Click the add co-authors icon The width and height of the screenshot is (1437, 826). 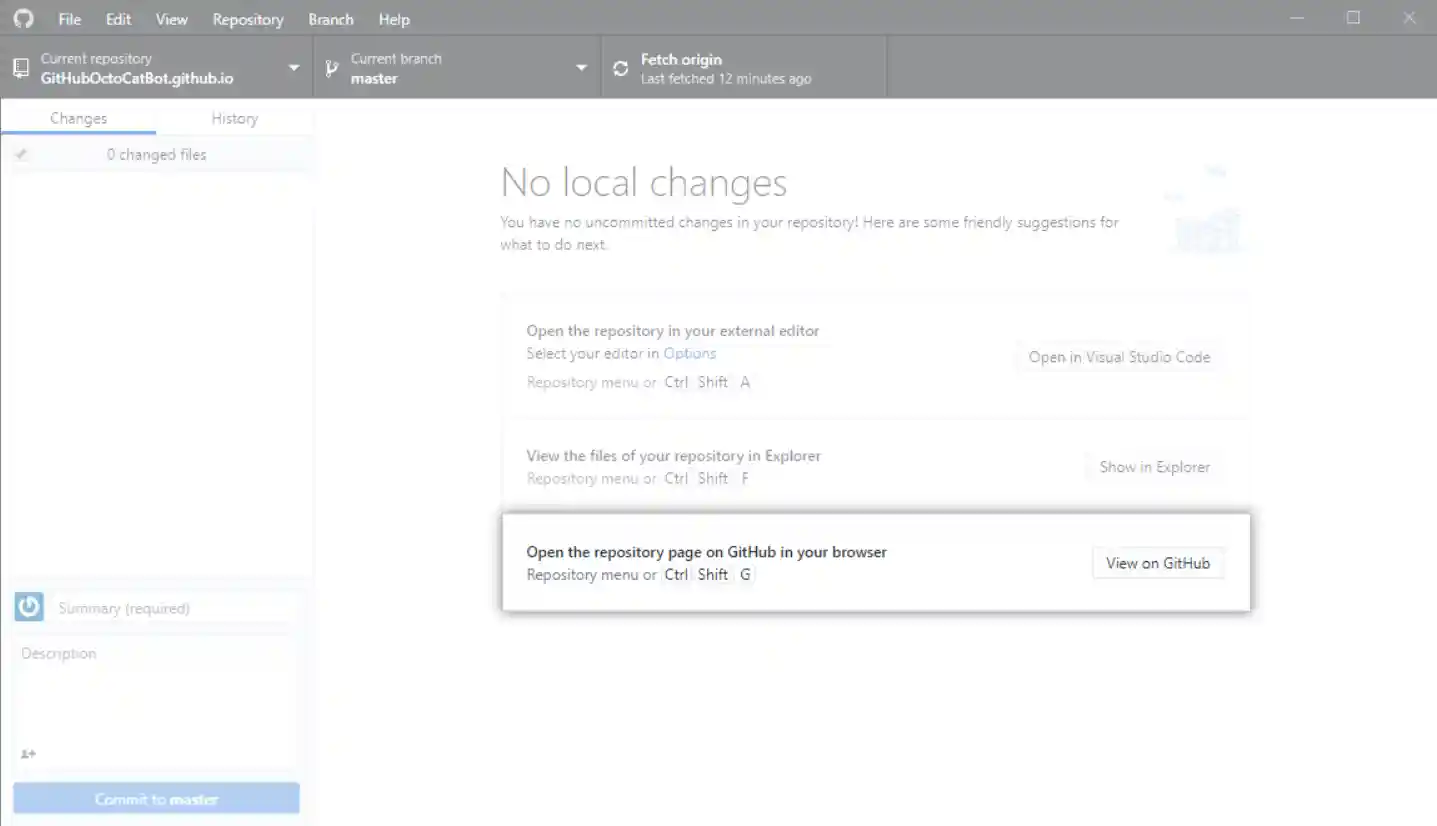pos(28,754)
